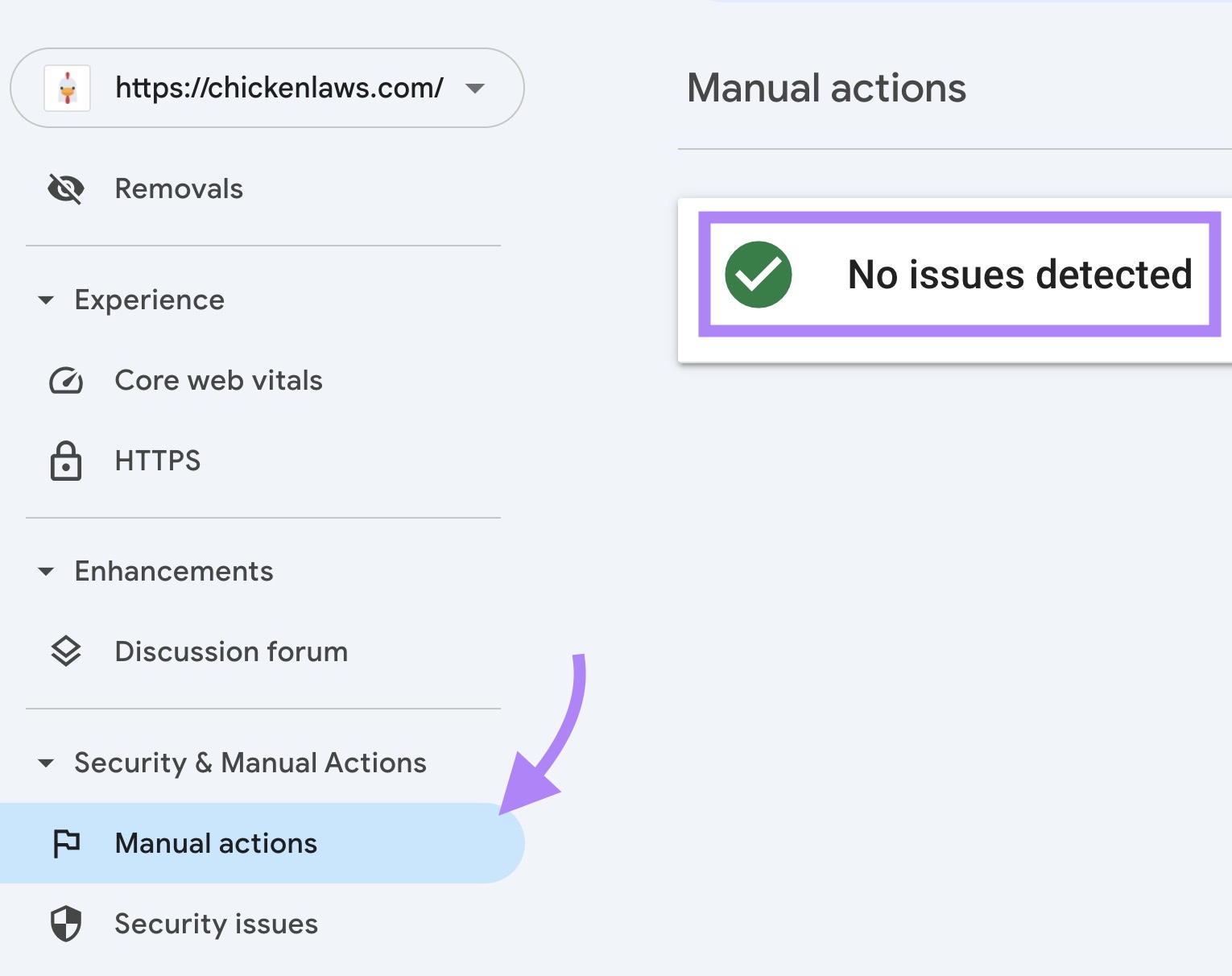1232x976 pixels.
Task: Open the property selector dropdown
Action: pos(476,89)
